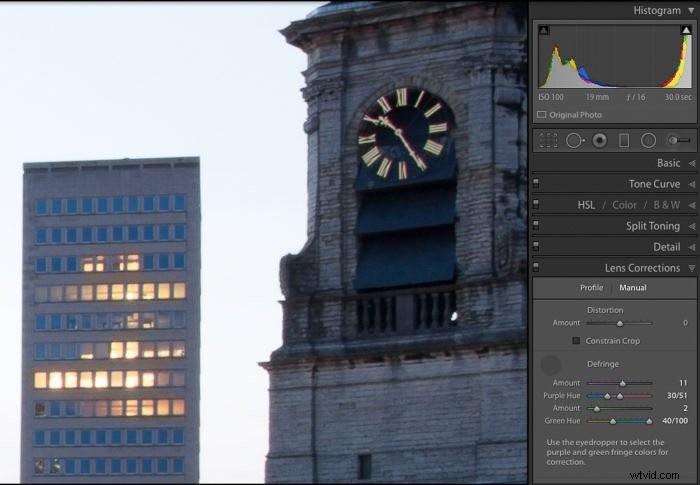Click the Distortion Amount value 0

point(685,323)
